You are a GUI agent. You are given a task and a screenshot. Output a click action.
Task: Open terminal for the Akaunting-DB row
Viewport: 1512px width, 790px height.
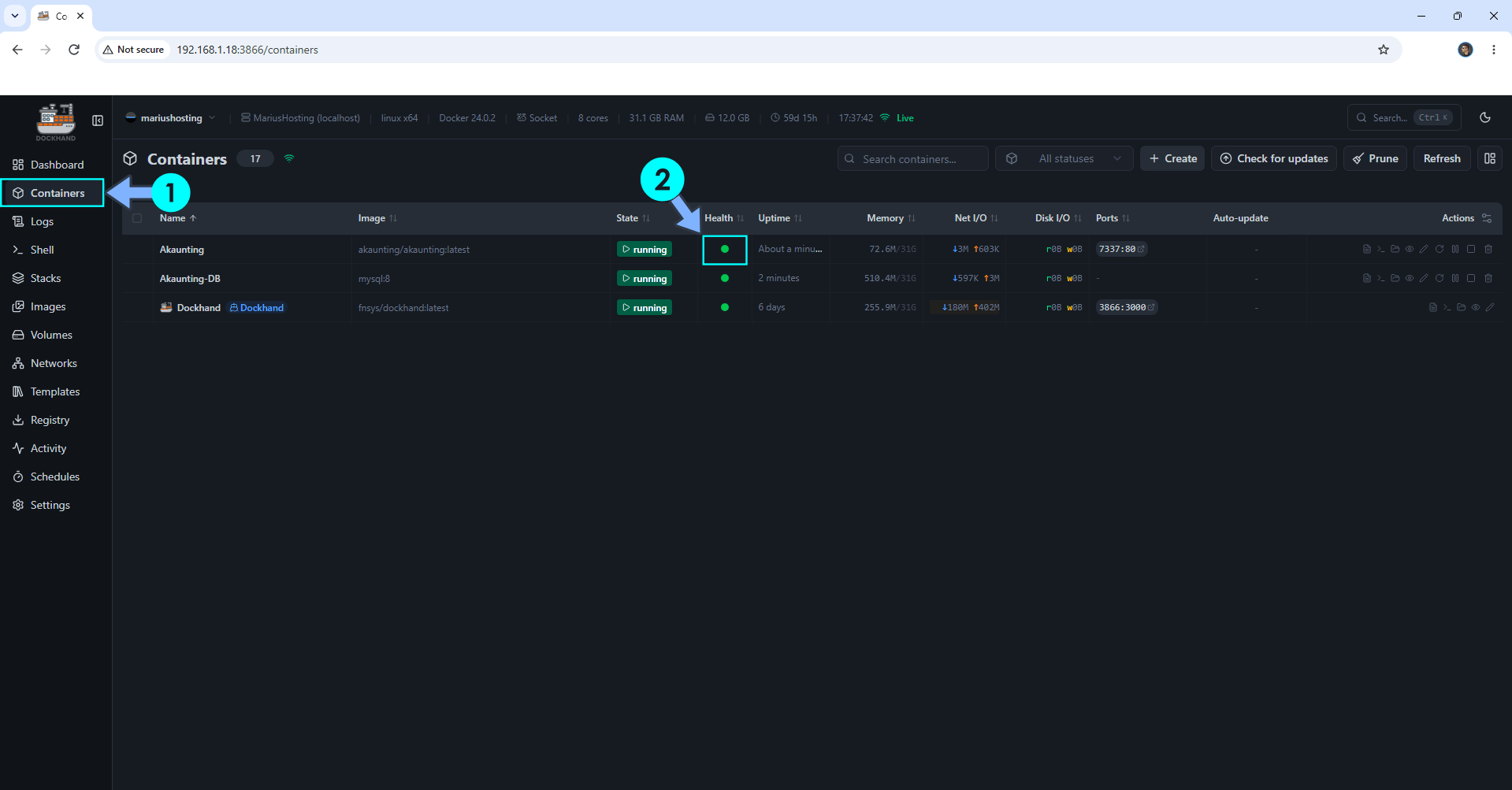coord(1380,278)
